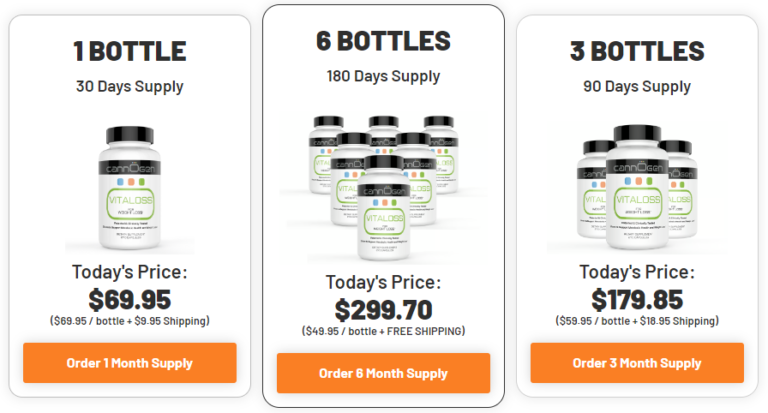768x413 pixels.
Task: Click Today's Price label in the 6 bottles card
Action: click(383, 281)
